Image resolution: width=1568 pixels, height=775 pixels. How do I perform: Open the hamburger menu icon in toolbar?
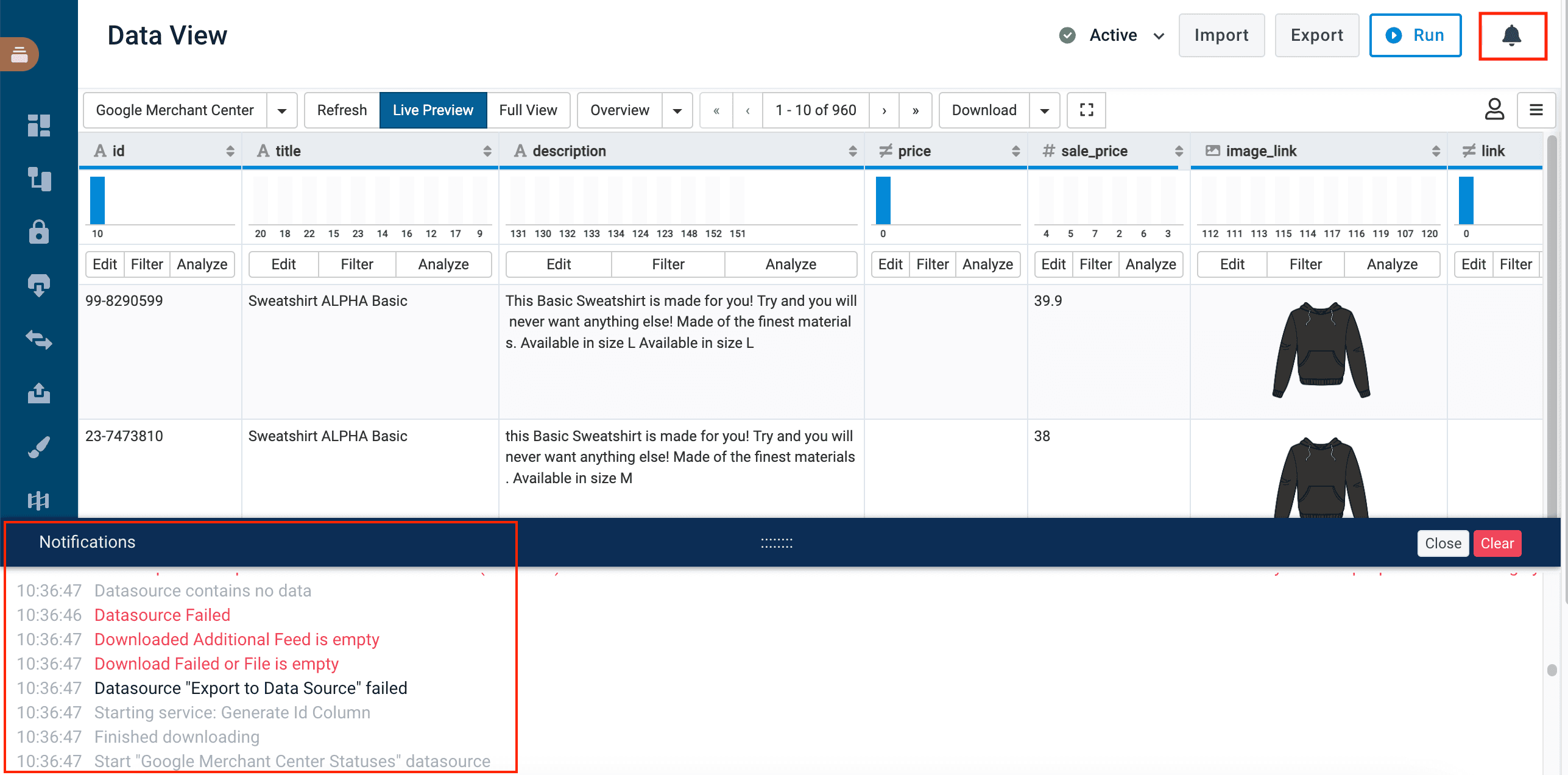(1536, 110)
